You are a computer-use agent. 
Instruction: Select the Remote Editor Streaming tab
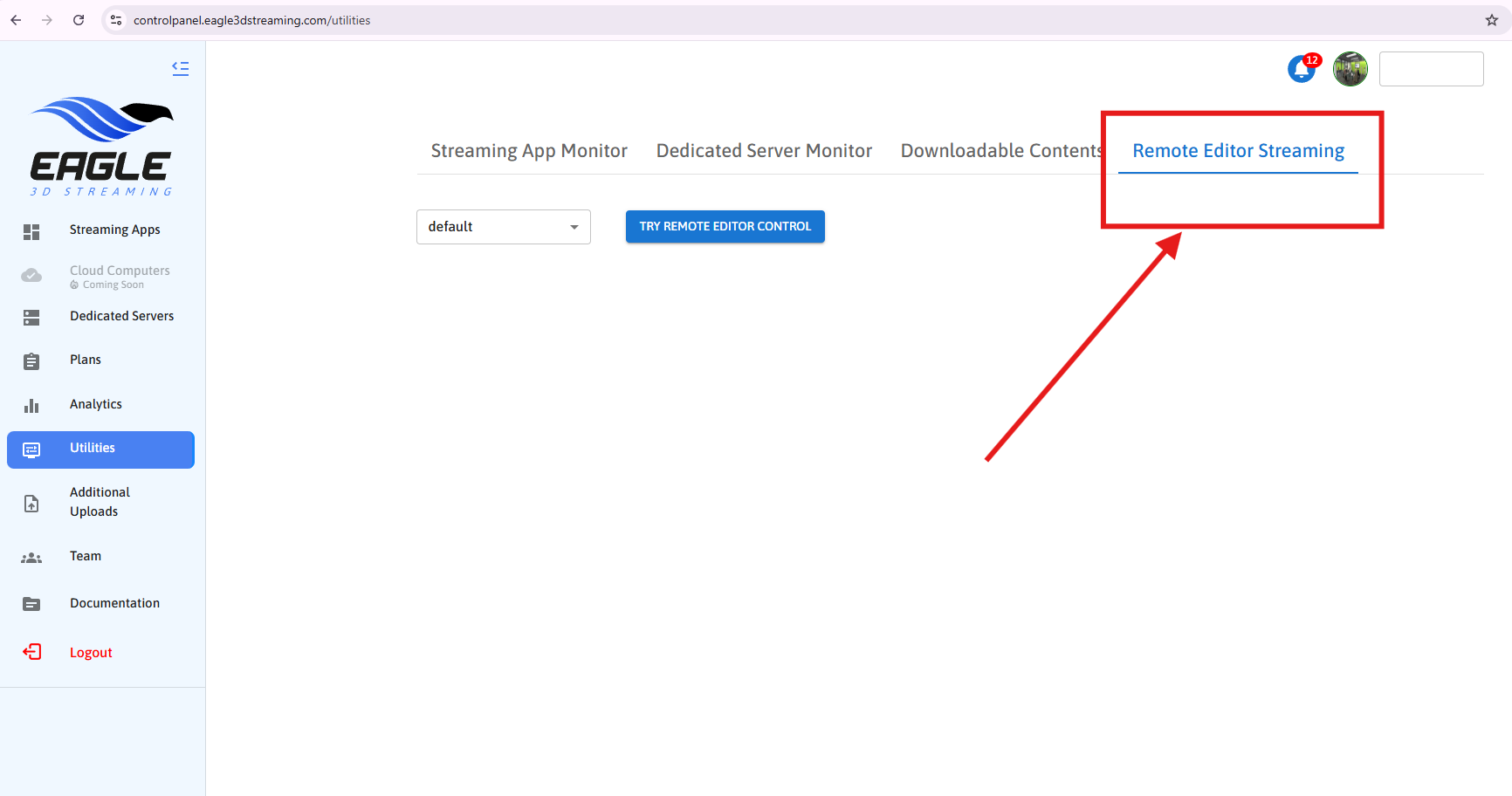click(1238, 151)
